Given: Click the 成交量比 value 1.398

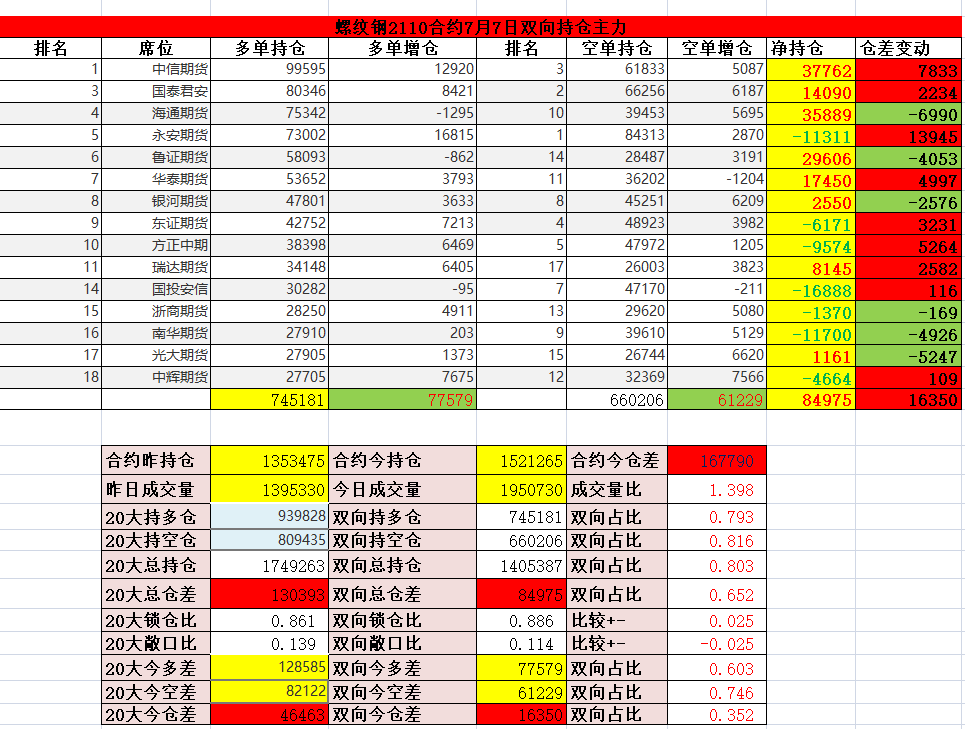Looking at the screenshot, I should click(x=716, y=490).
